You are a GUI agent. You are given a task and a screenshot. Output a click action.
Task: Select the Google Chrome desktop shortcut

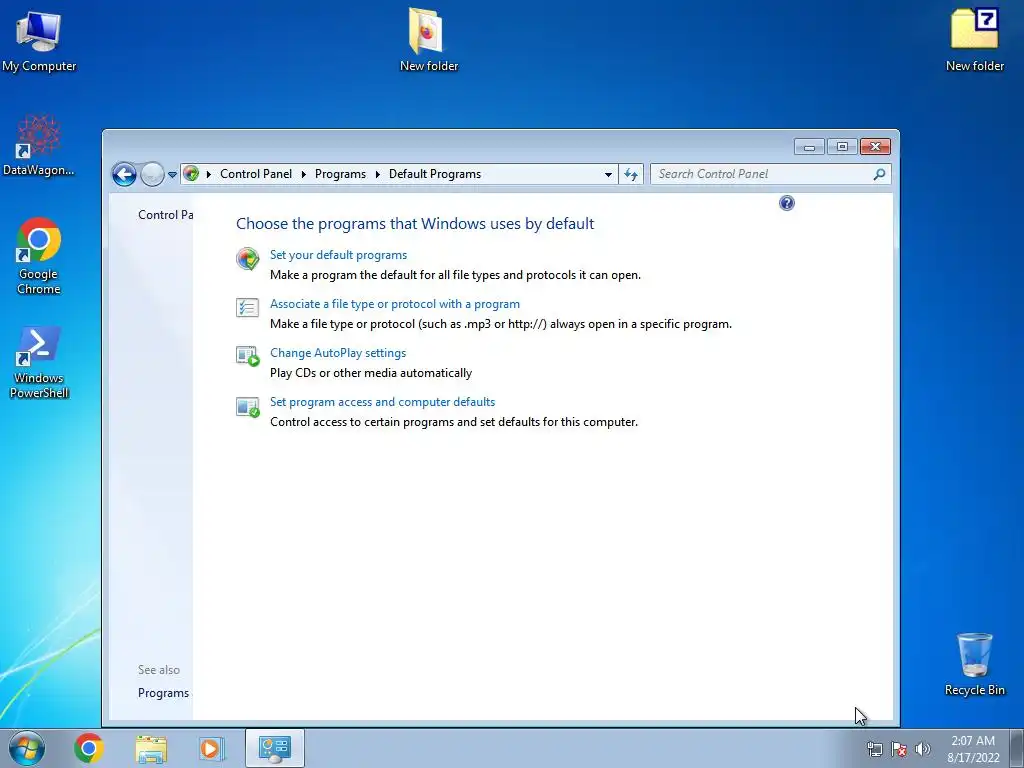39,256
